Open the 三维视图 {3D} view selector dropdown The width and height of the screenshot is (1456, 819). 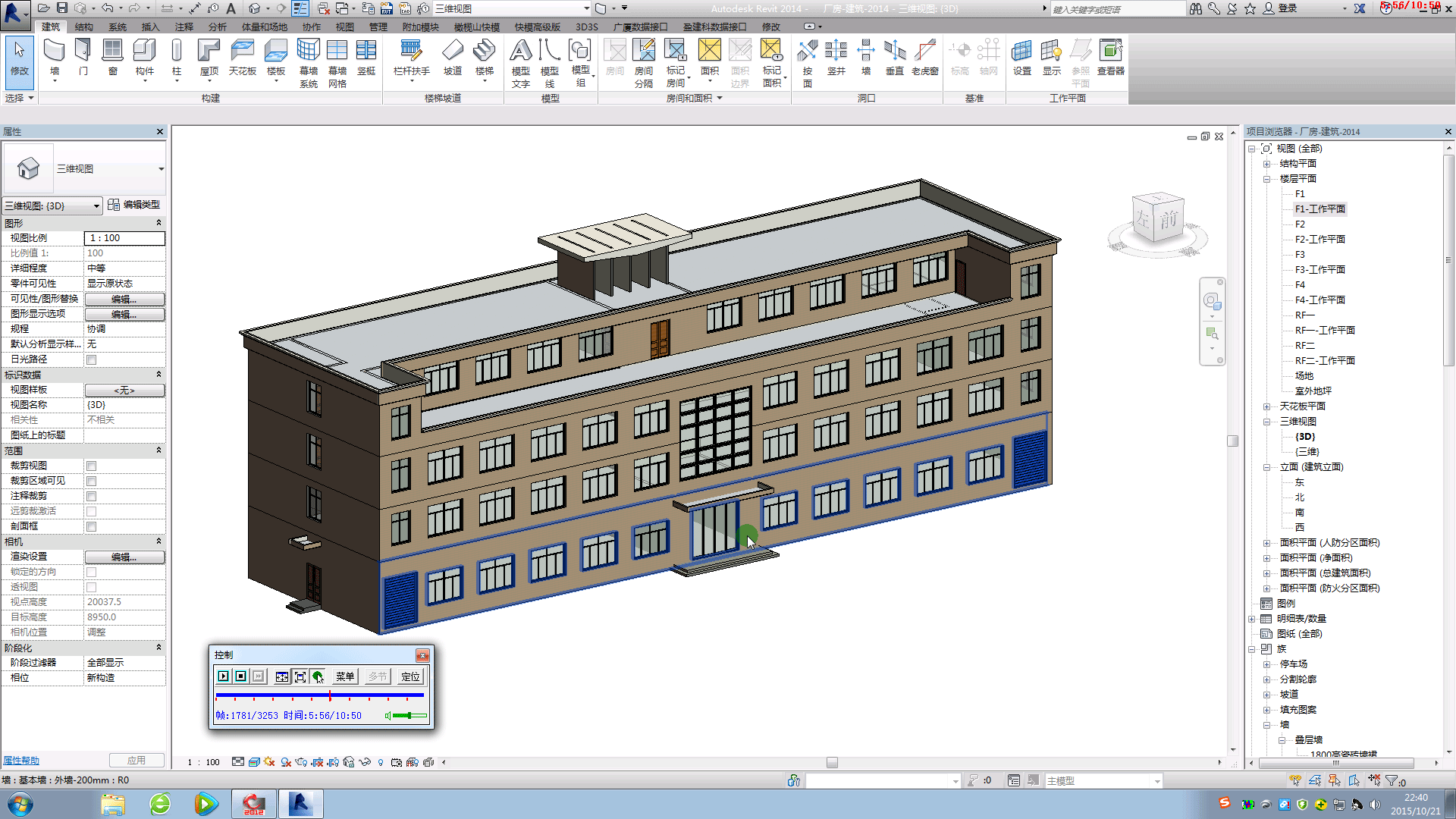pos(96,206)
